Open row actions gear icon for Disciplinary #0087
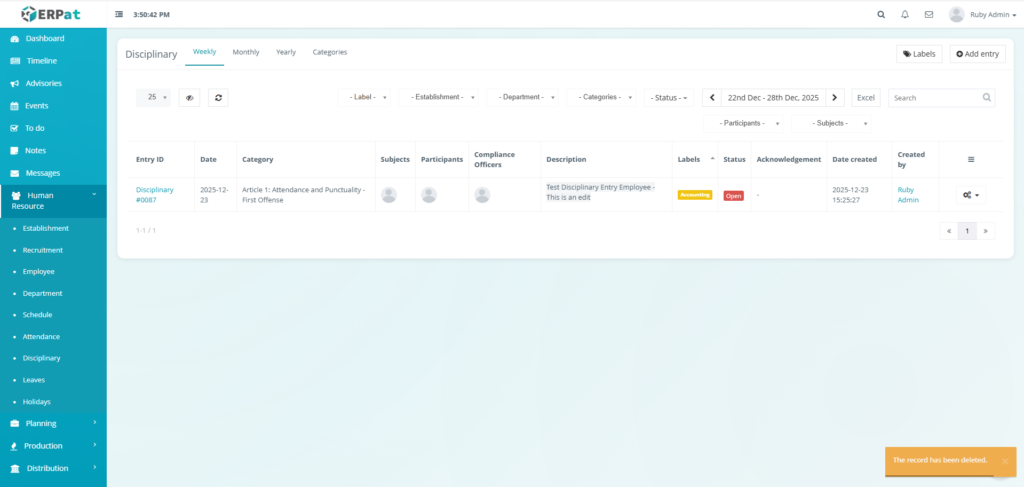The image size is (1024, 487). [971, 195]
